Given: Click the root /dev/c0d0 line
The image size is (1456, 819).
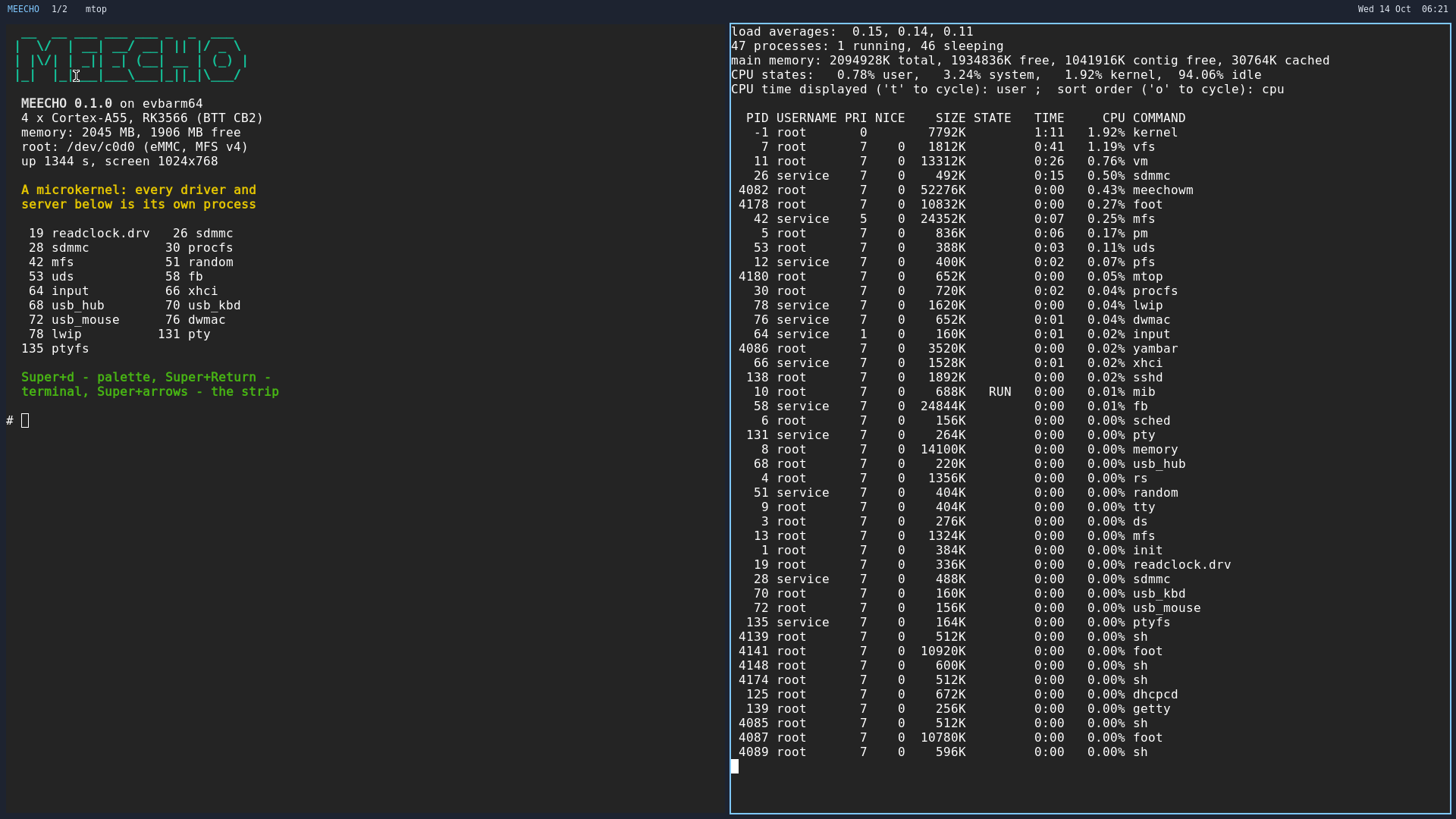Looking at the screenshot, I should 134,147.
